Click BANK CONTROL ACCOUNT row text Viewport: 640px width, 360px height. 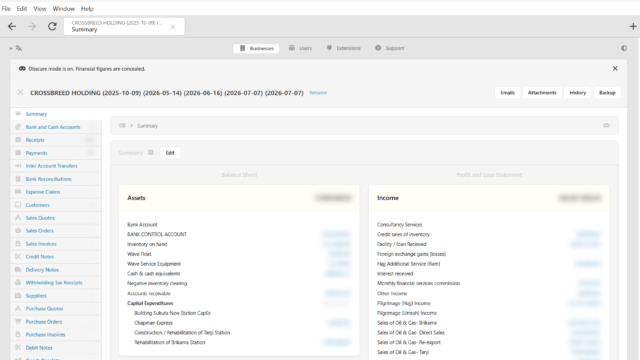[157, 234]
